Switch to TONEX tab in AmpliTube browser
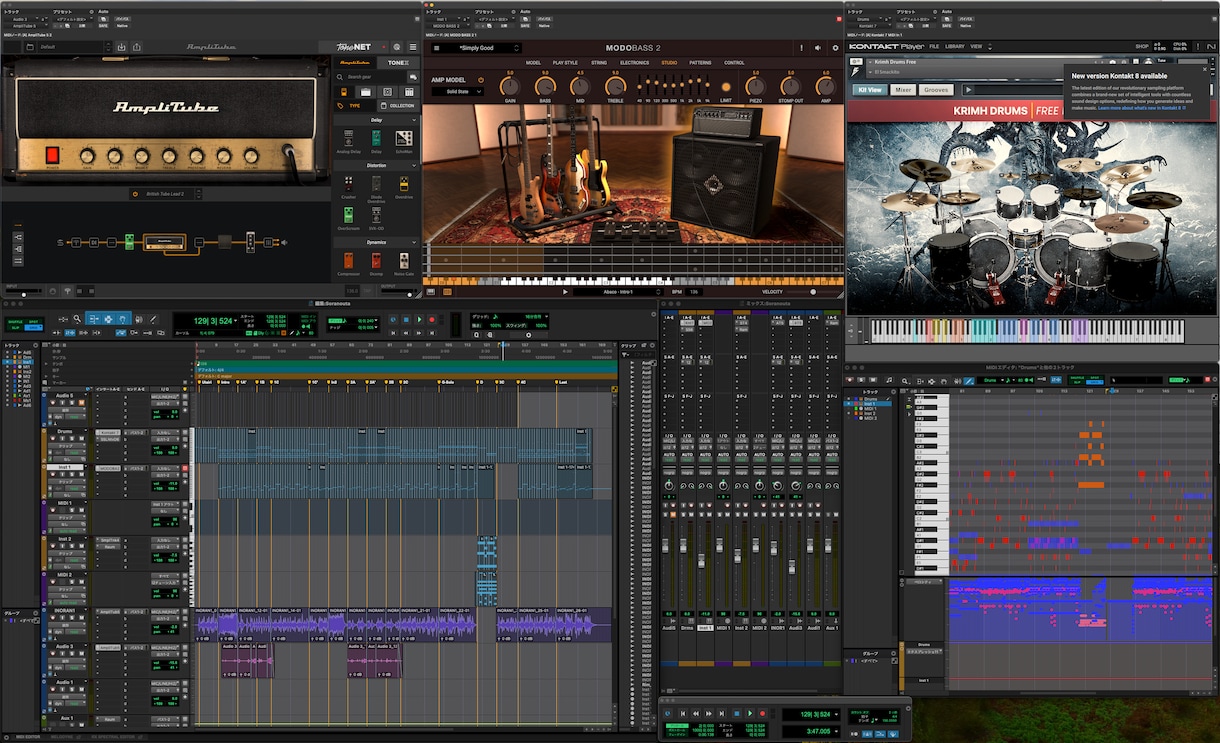1220x743 pixels. (x=397, y=63)
